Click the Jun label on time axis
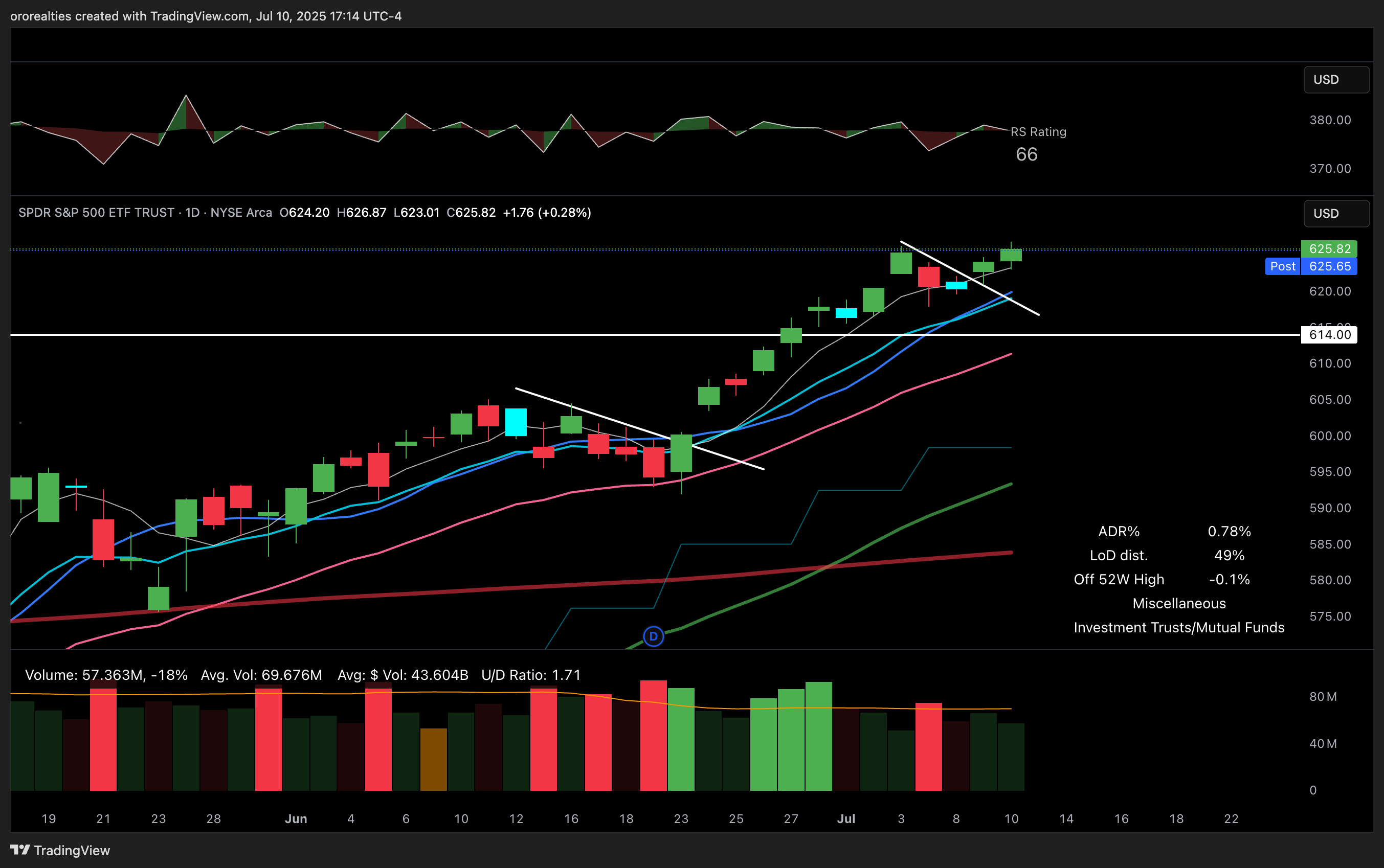The height and width of the screenshot is (868, 1384). coord(296,818)
